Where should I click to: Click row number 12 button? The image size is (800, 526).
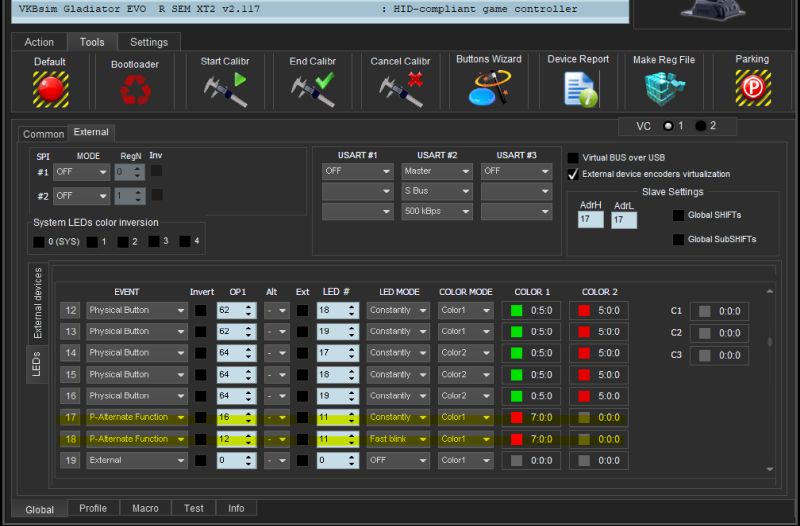pos(70,310)
